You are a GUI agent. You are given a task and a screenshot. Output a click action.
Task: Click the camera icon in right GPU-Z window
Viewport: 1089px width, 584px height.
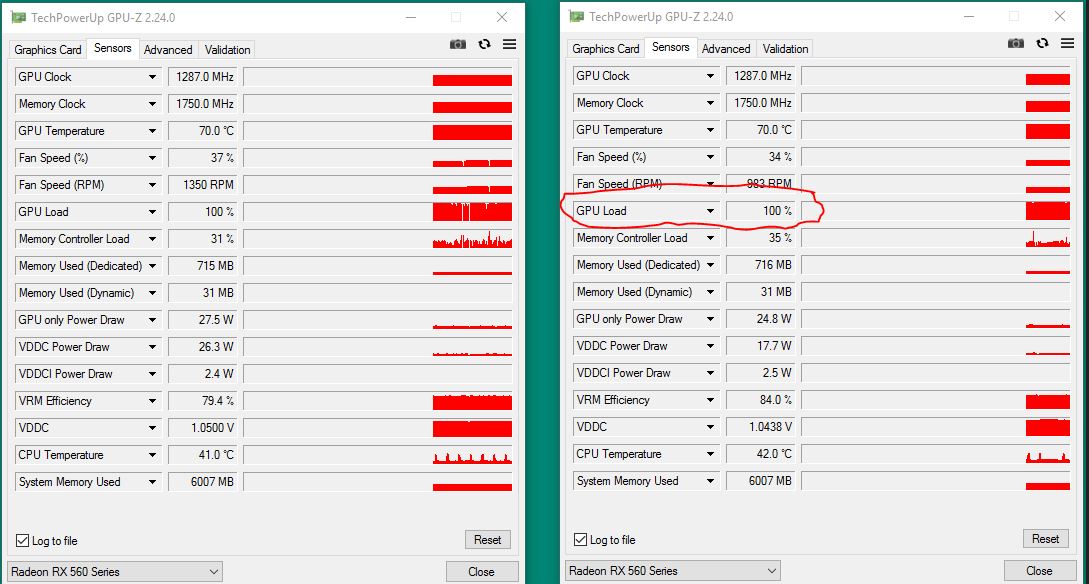[1016, 44]
